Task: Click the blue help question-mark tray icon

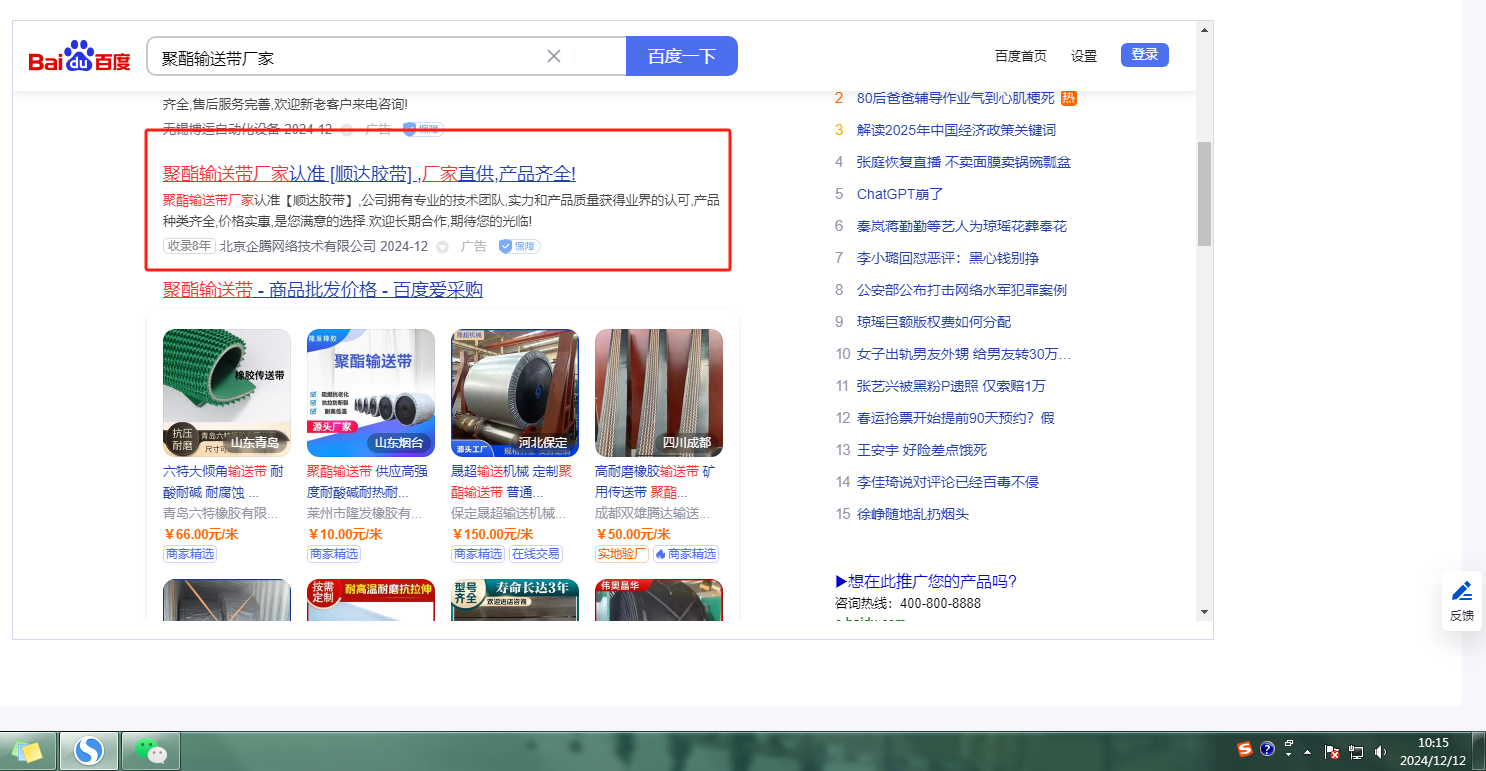Action: pos(1267,749)
